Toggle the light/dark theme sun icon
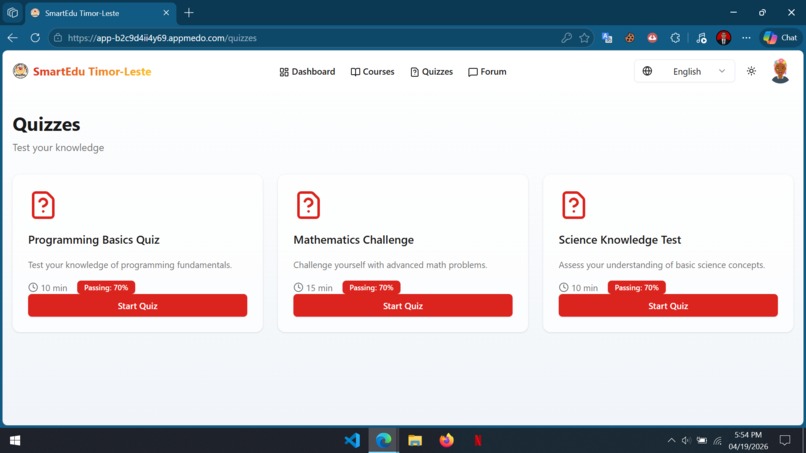806x453 pixels. coord(751,71)
